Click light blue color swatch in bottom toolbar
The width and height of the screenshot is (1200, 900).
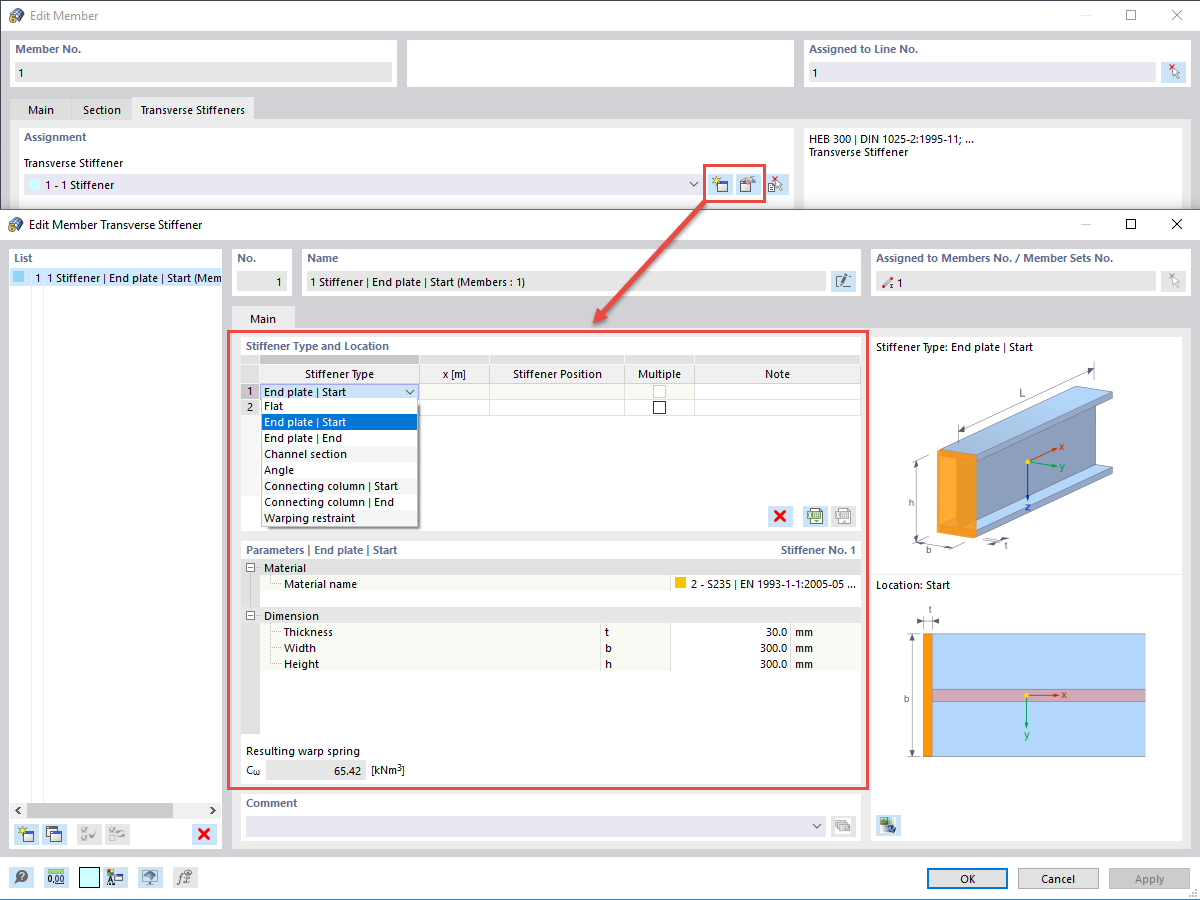coord(90,878)
